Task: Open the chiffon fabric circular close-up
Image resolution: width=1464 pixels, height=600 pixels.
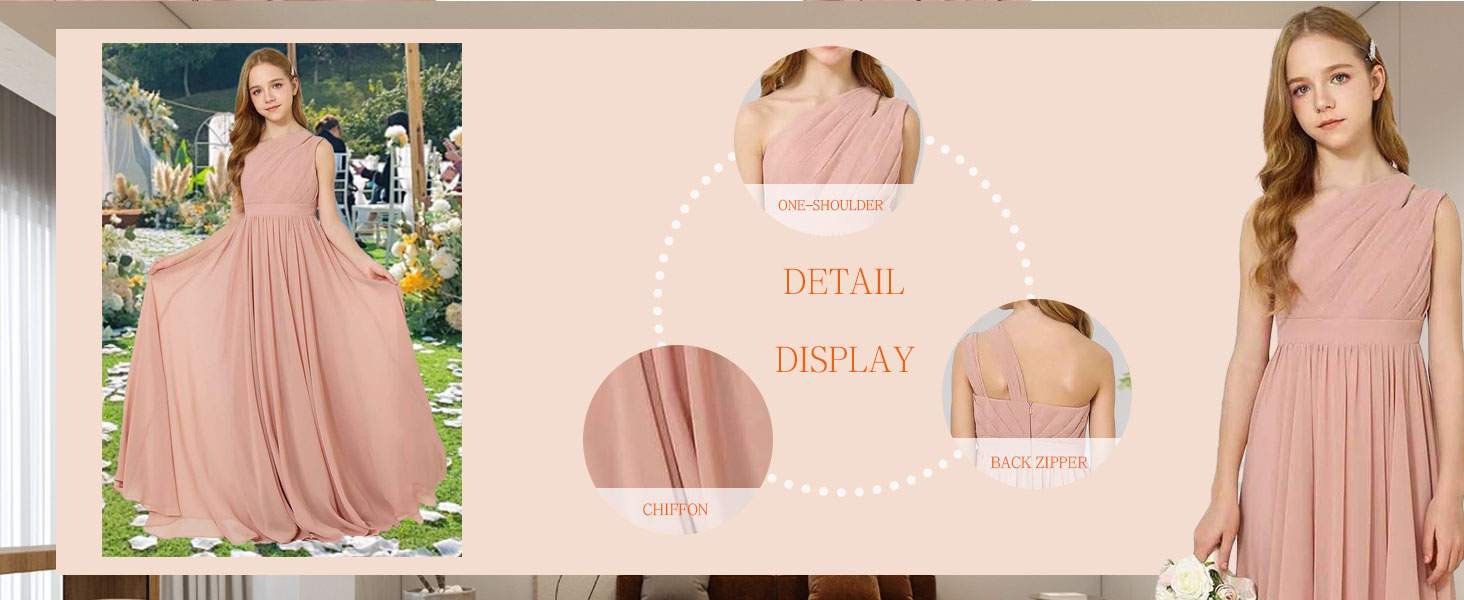Action: pyautogui.click(x=678, y=439)
